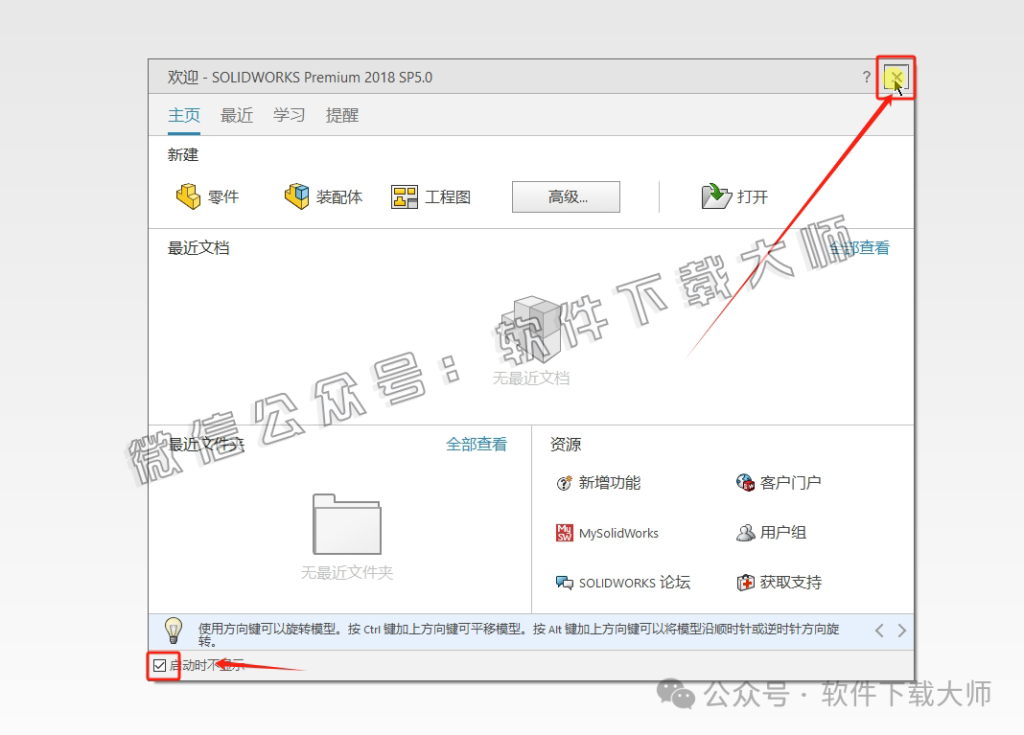Image resolution: width=1024 pixels, height=735 pixels.
Task: Click 全部查看 next to 最近文档
Action: point(858,247)
